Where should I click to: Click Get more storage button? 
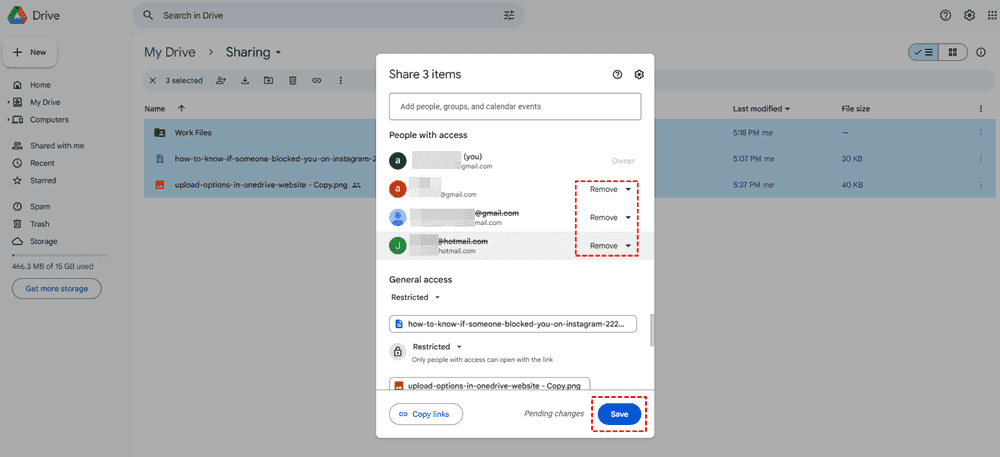(57, 289)
